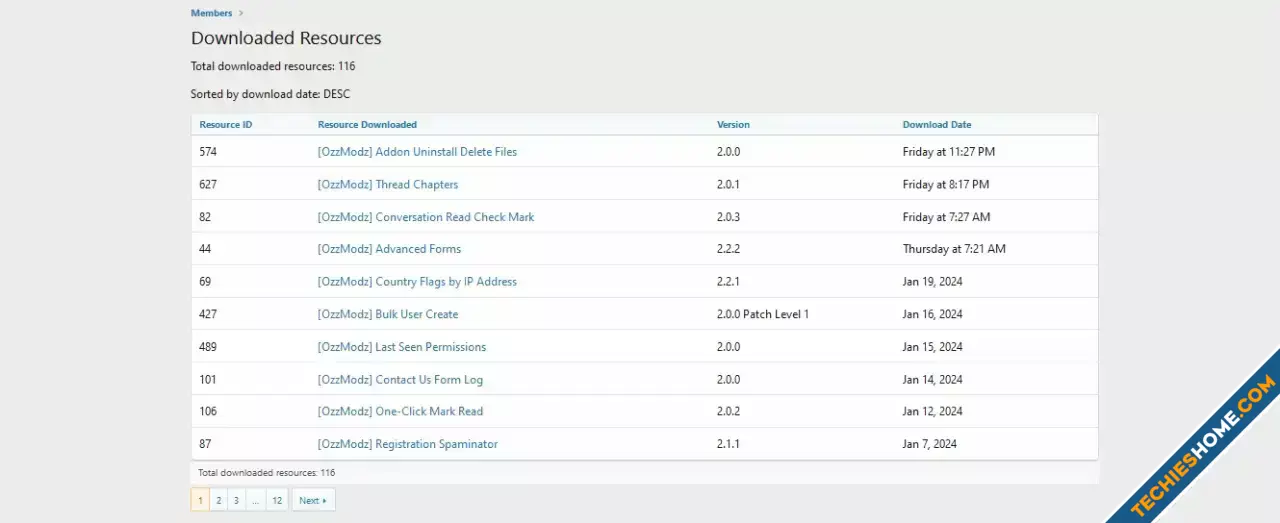This screenshot has height=523, width=1280.
Task: Select resource ID 69 cell
Action: tap(205, 282)
